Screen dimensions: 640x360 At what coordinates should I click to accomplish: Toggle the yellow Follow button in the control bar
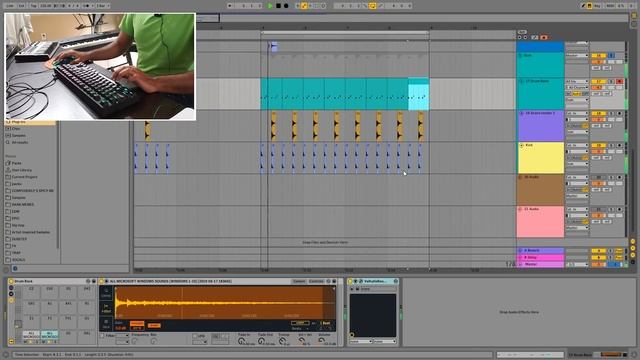tap(304, 6)
